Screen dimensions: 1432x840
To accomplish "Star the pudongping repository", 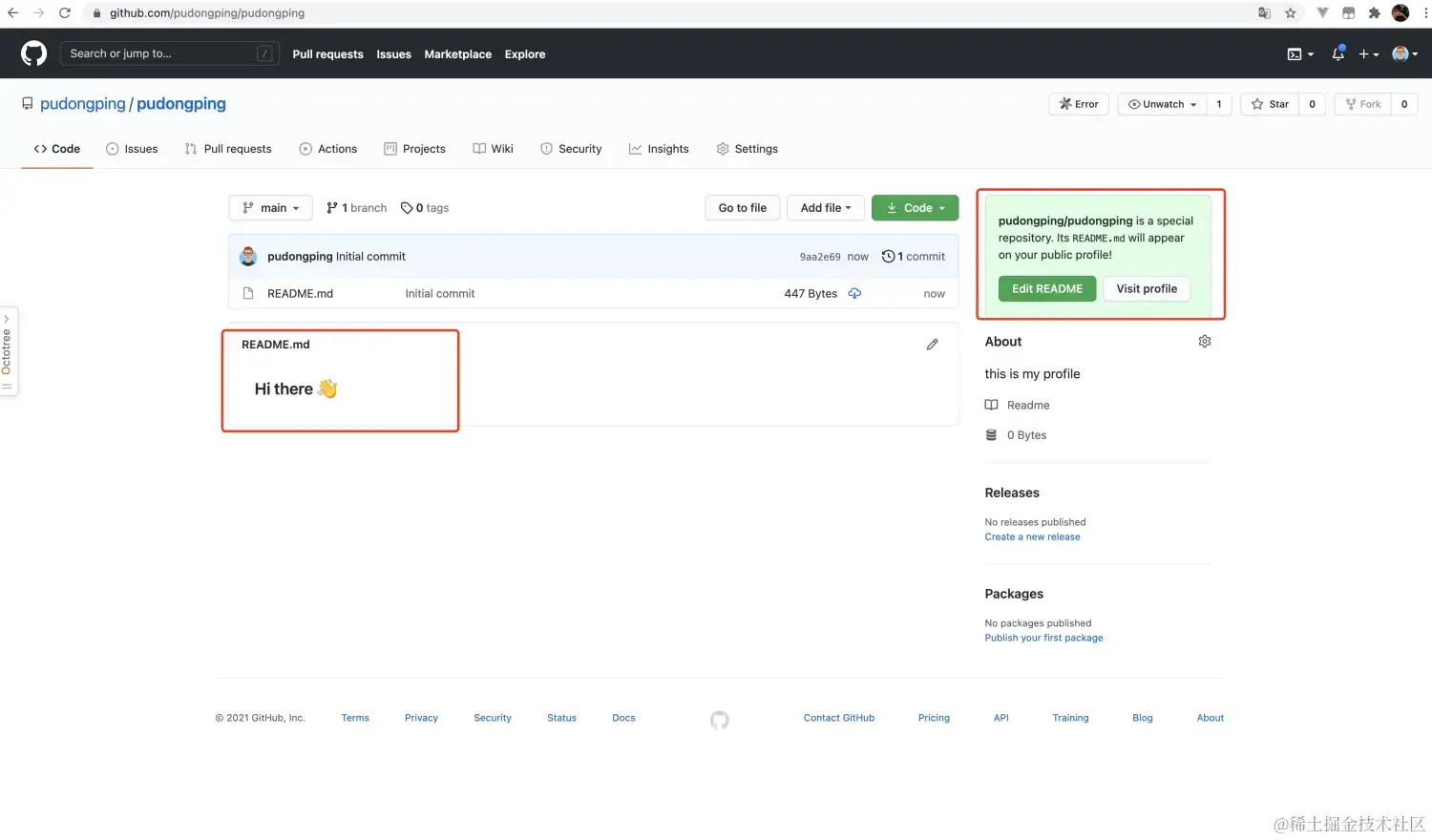I will click(x=1270, y=104).
